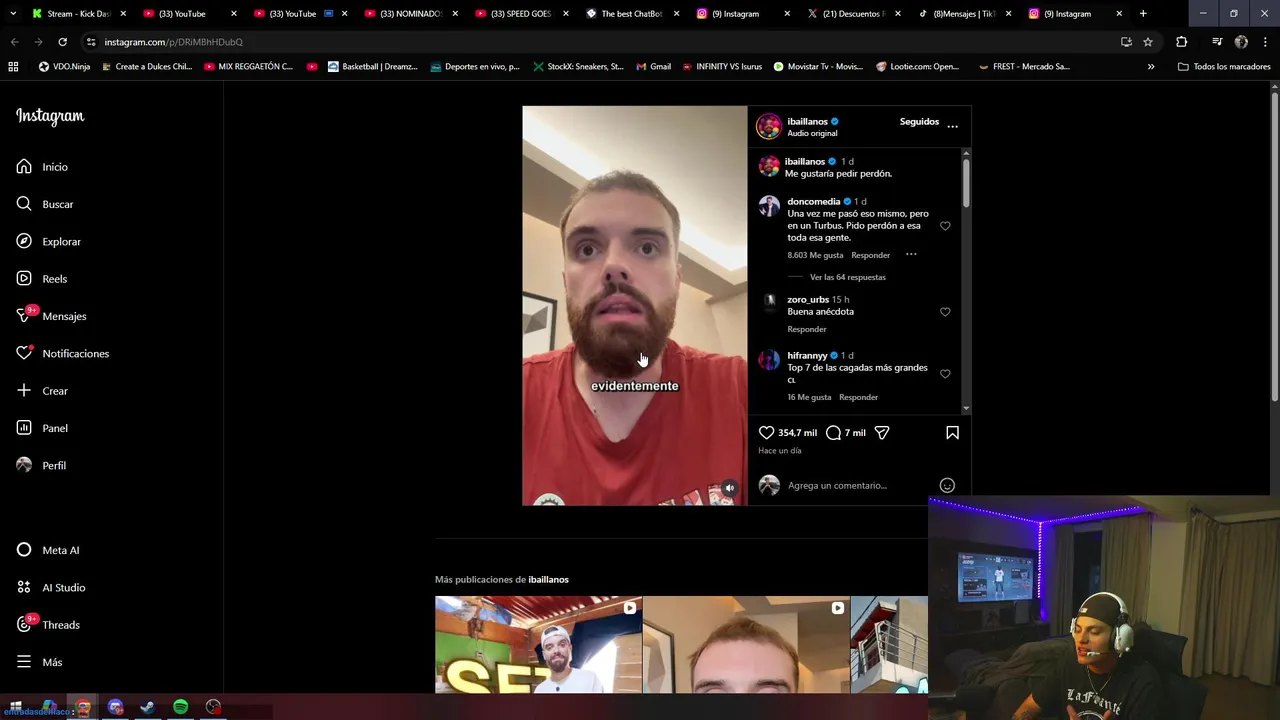
Task: Reload the page
Action: tap(62, 42)
